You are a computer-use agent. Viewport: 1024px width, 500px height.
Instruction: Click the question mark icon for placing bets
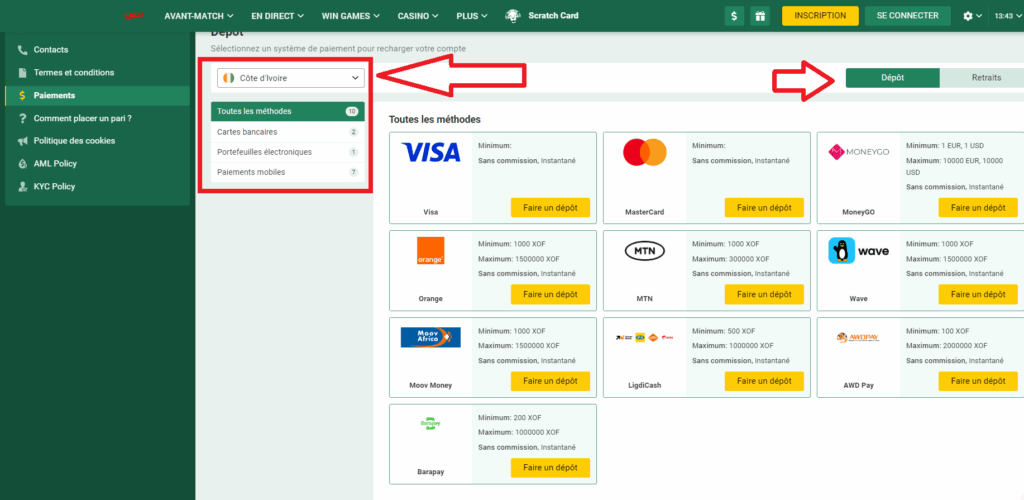23,118
